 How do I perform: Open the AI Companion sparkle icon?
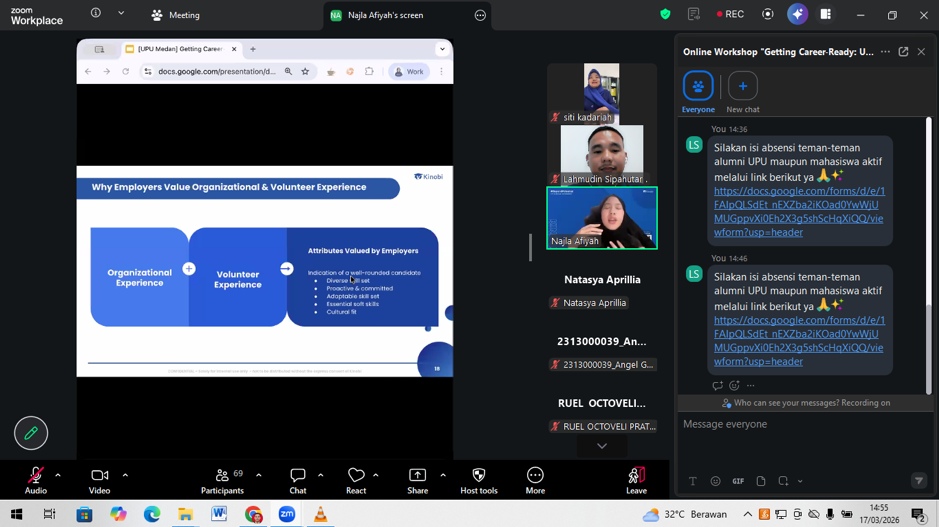797,15
